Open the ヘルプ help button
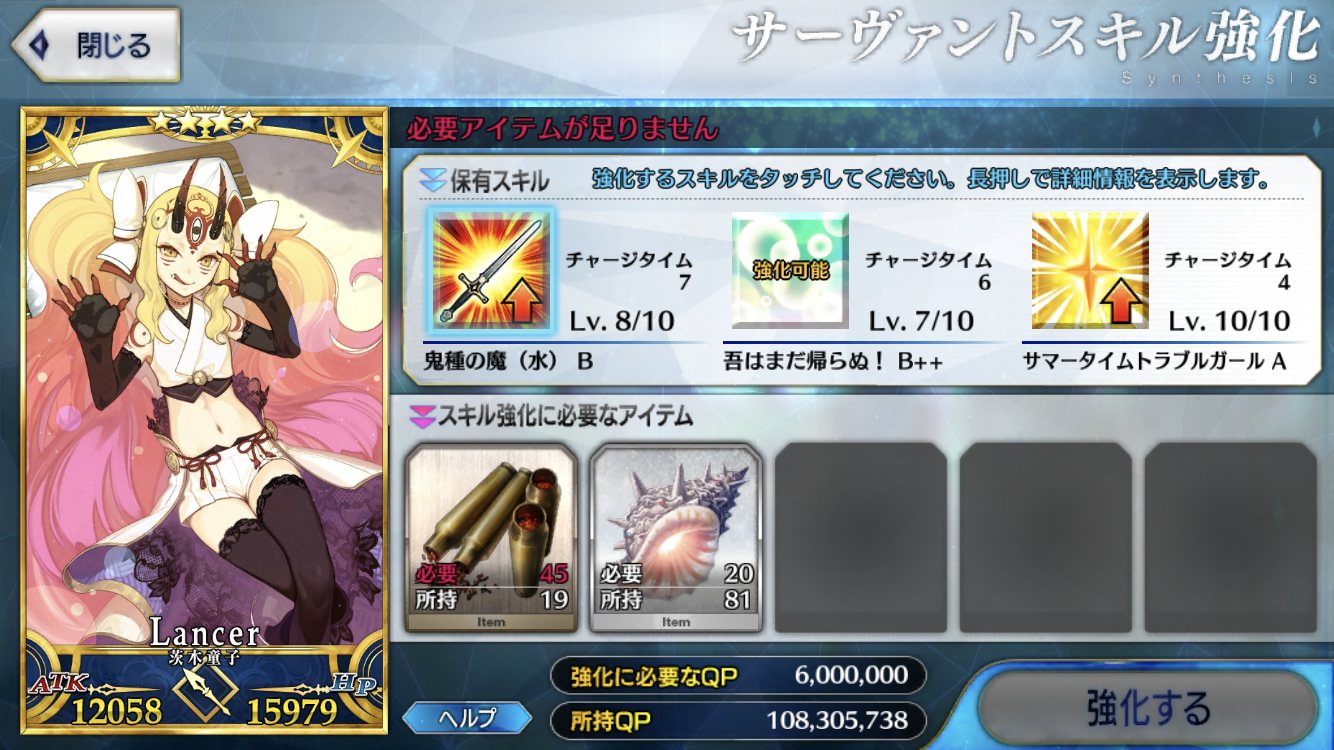This screenshot has width=1334, height=750. (x=467, y=718)
